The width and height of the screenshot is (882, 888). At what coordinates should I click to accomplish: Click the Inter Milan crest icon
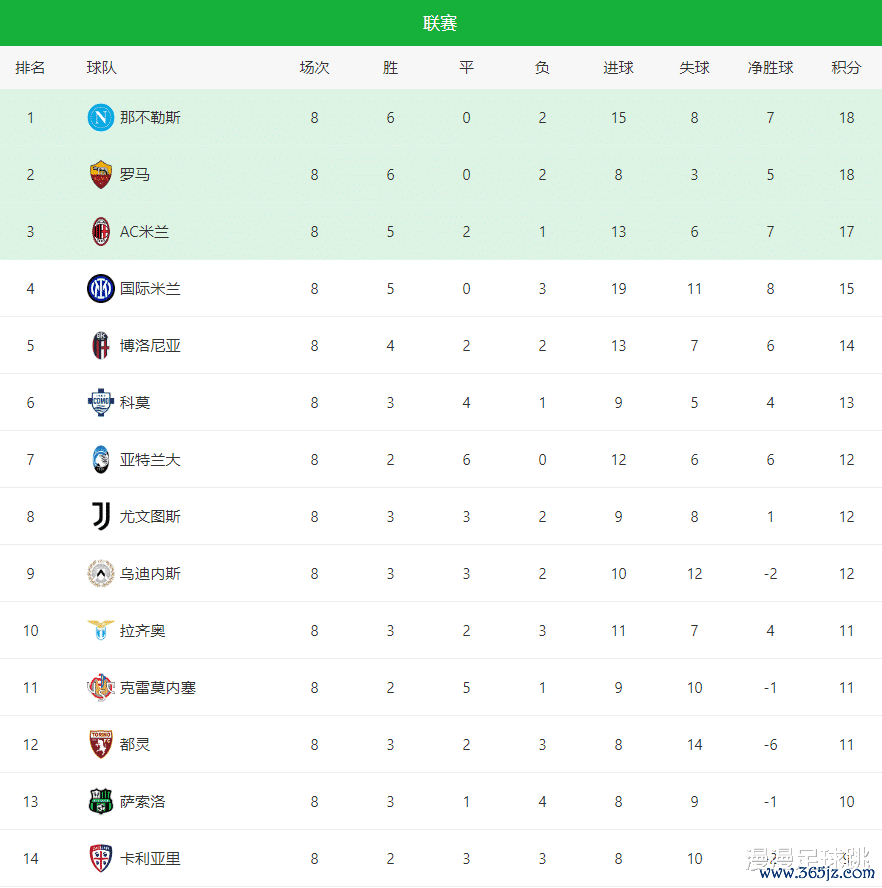[x=101, y=289]
